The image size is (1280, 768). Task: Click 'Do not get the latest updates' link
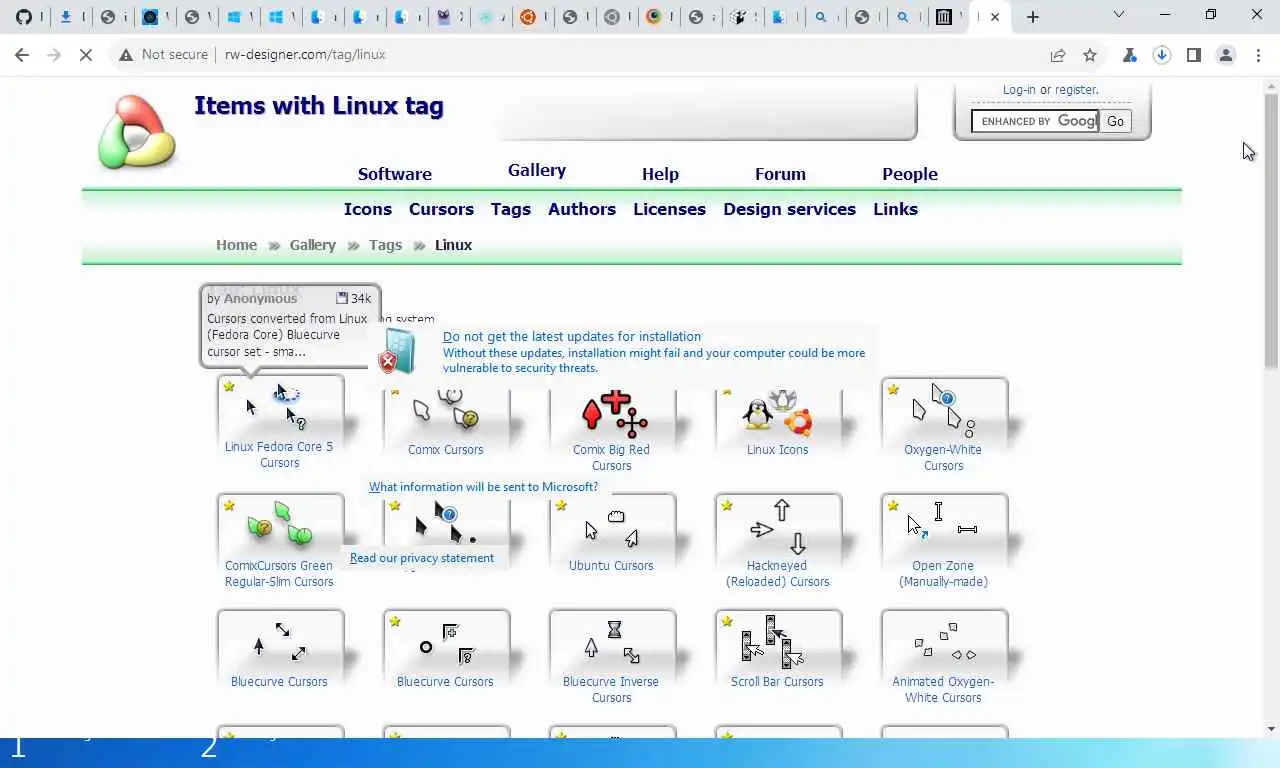[x=572, y=337]
